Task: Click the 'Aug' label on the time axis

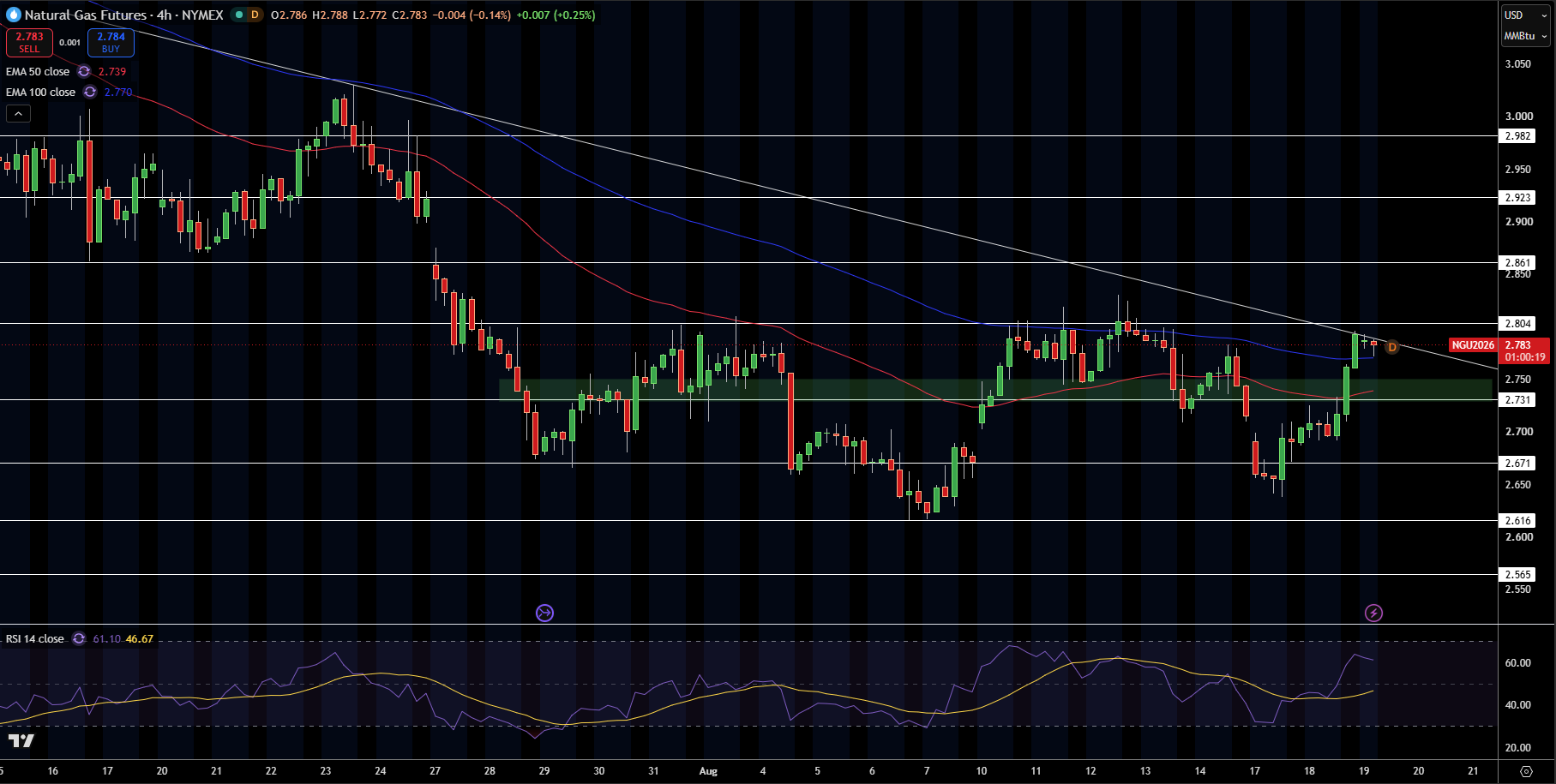Action: coord(708,771)
